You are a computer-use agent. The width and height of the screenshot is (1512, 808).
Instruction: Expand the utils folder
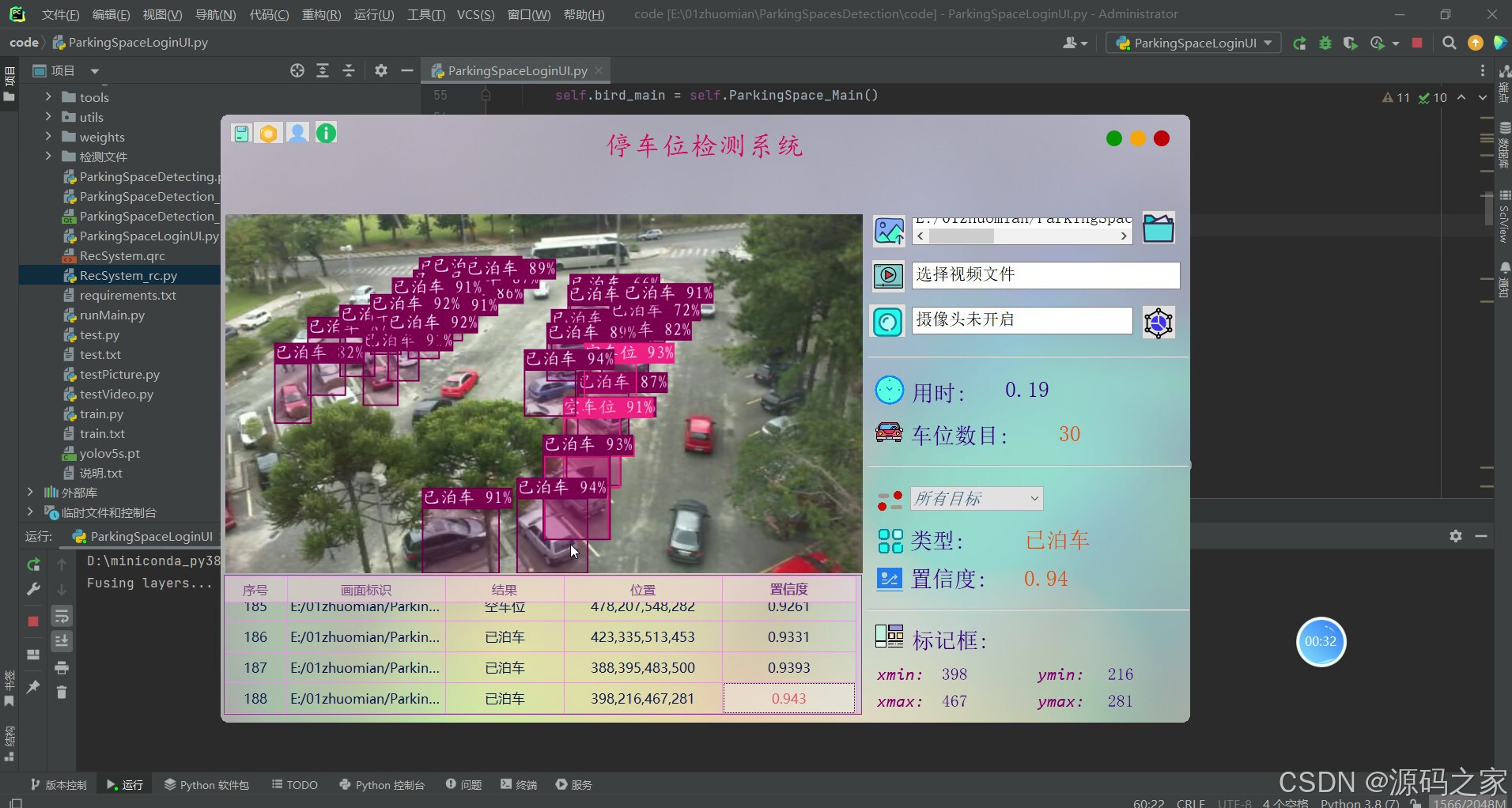point(48,116)
